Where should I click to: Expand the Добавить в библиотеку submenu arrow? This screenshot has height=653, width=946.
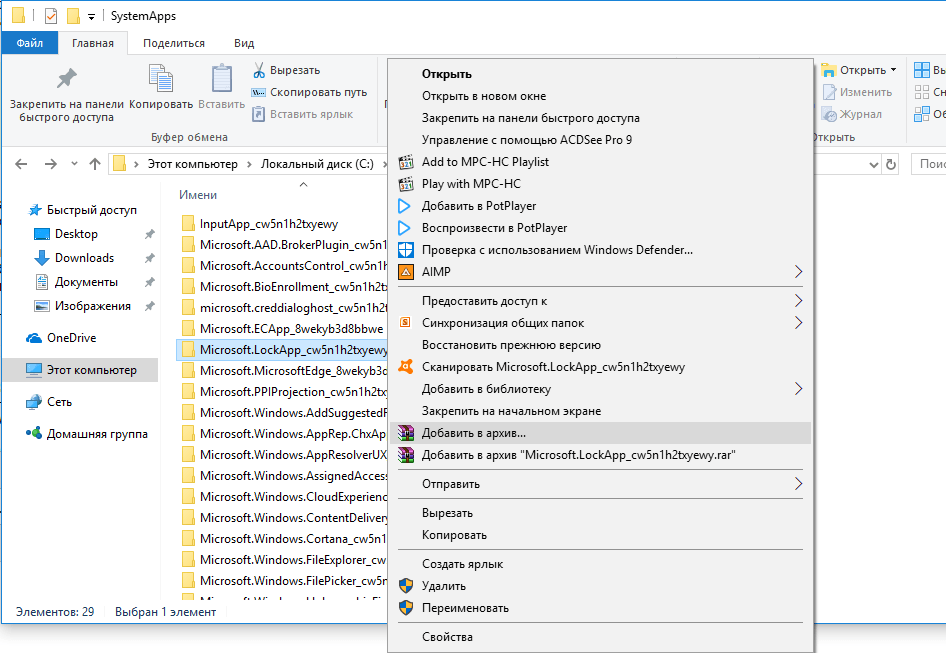click(x=798, y=389)
